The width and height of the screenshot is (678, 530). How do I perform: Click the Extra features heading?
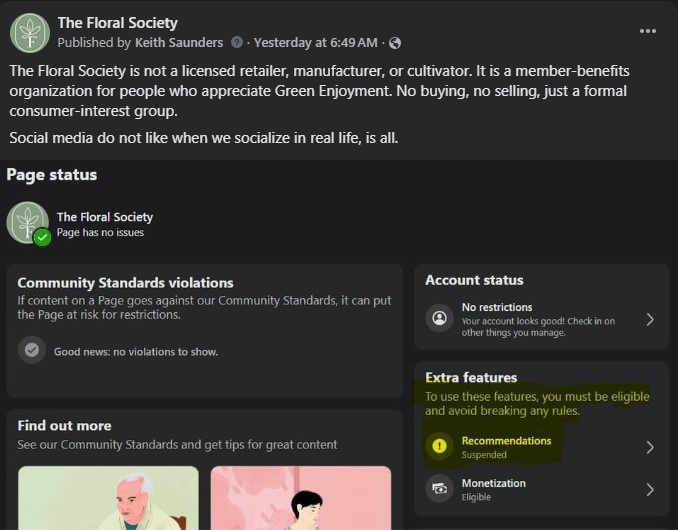(x=471, y=377)
